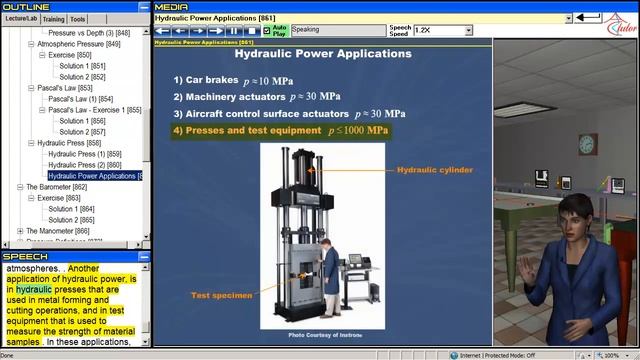
Task: Go to first slide with long left arrow
Action: click(x=162, y=31)
